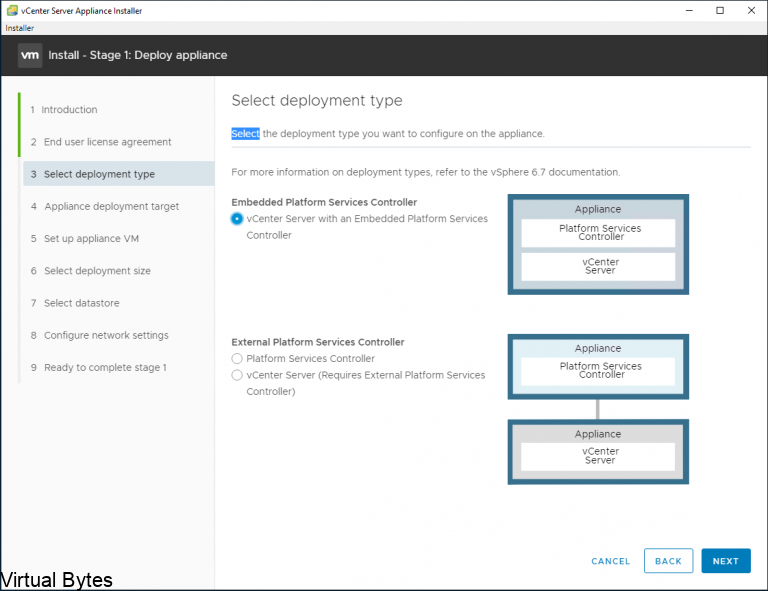Go to End user license agreement step
Image resolution: width=768 pixels, height=591 pixels.
[101, 142]
